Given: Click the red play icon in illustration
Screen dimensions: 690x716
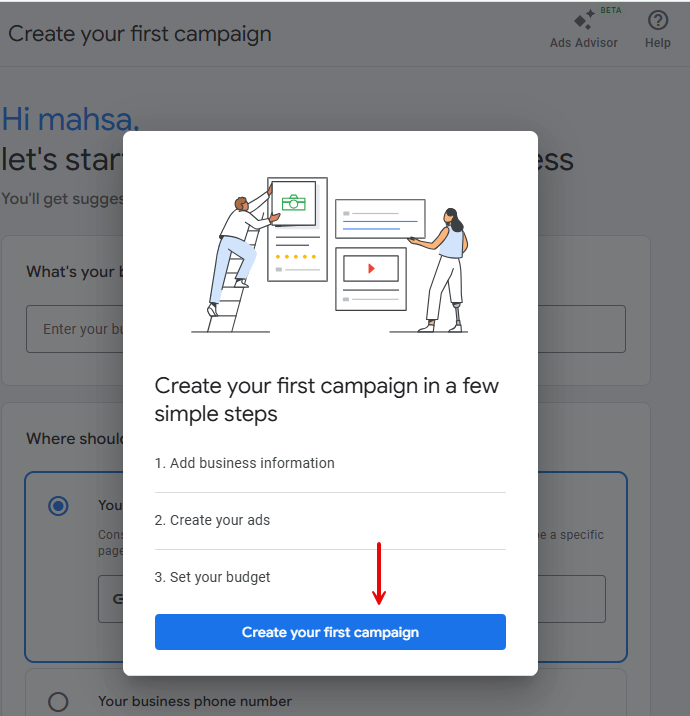Looking at the screenshot, I should pyautogui.click(x=371, y=268).
